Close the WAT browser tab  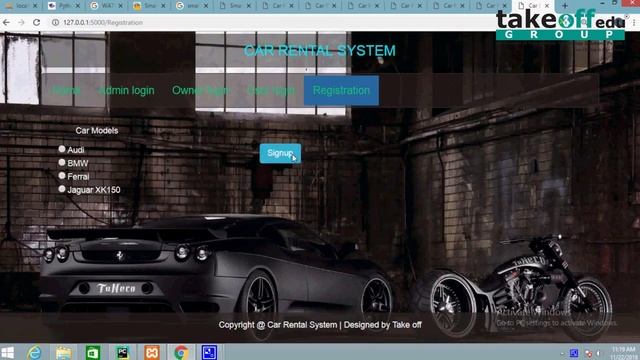click(120, 6)
